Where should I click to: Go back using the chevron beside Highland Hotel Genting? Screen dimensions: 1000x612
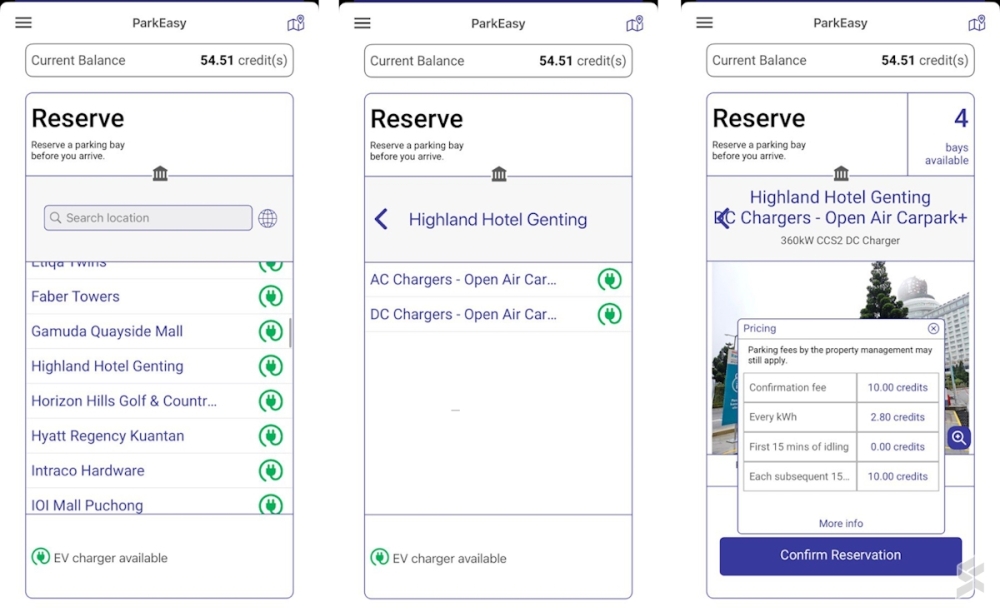tap(381, 219)
